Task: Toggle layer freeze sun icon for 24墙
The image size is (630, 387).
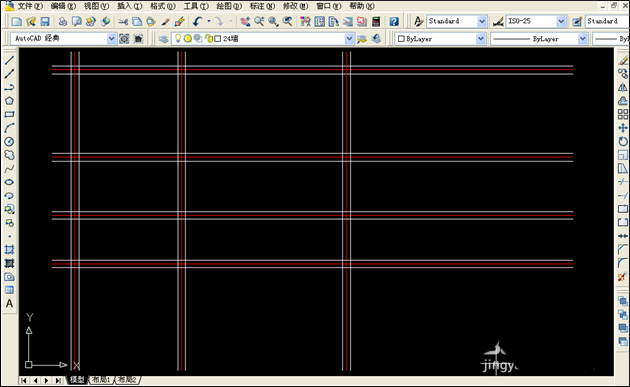Action: tap(188, 39)
